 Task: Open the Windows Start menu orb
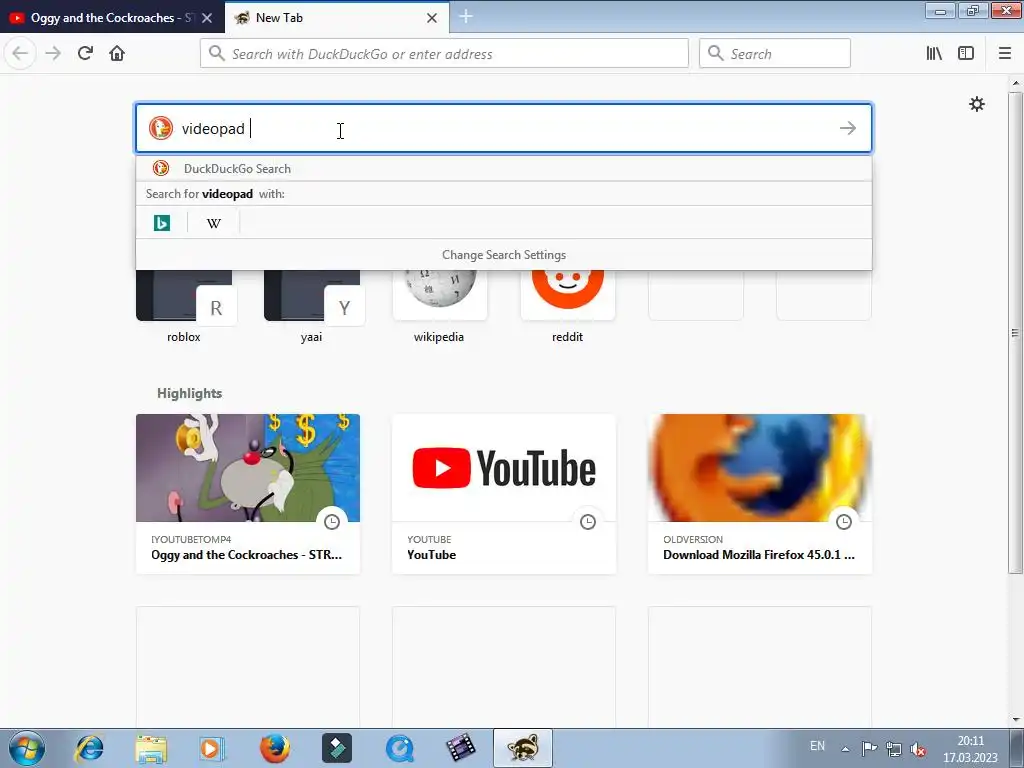(27, 748)
